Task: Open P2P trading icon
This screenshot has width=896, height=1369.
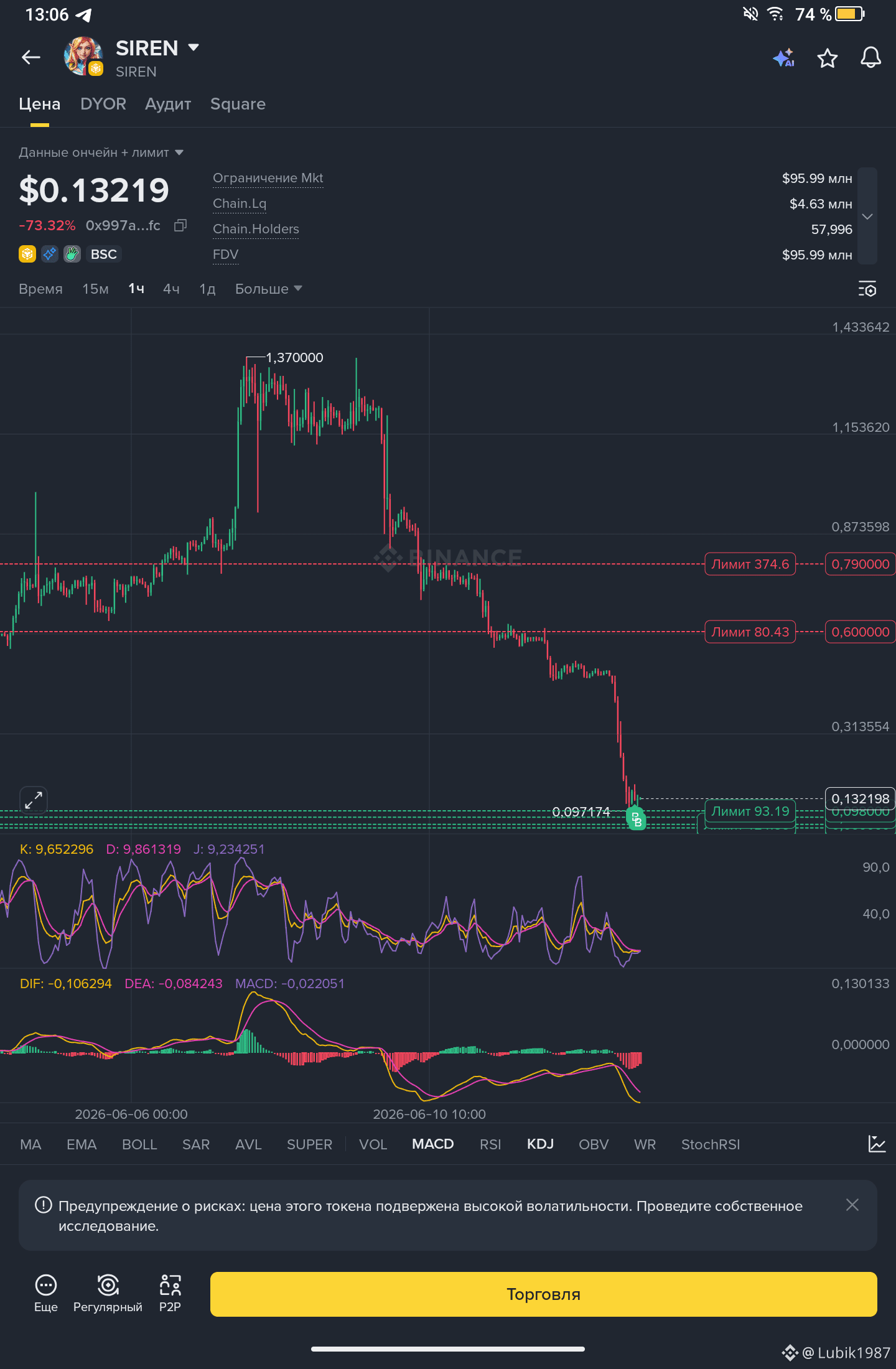Action: [170, 1293]
